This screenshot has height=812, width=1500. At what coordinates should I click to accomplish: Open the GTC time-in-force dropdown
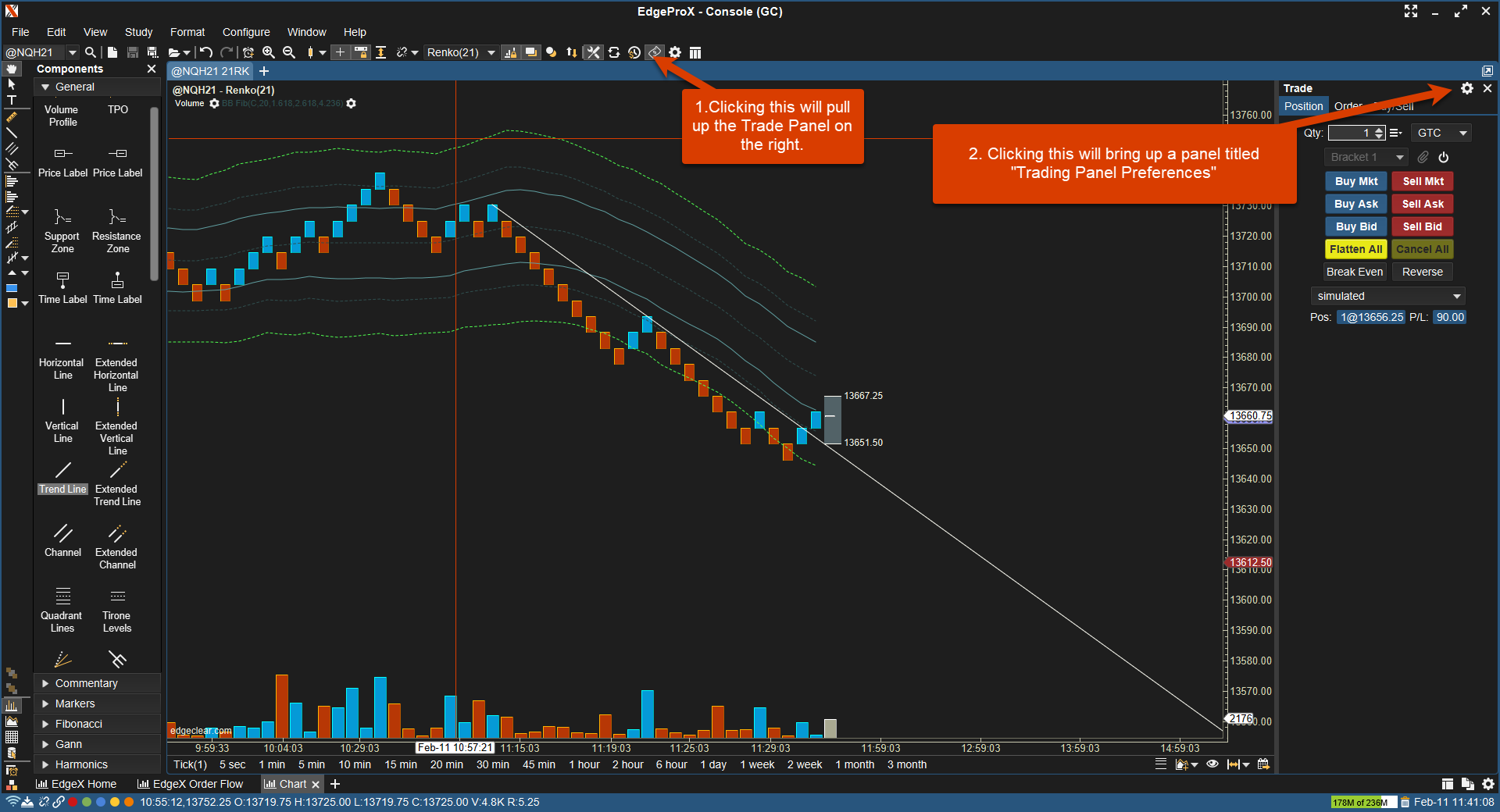point(1441,133)
